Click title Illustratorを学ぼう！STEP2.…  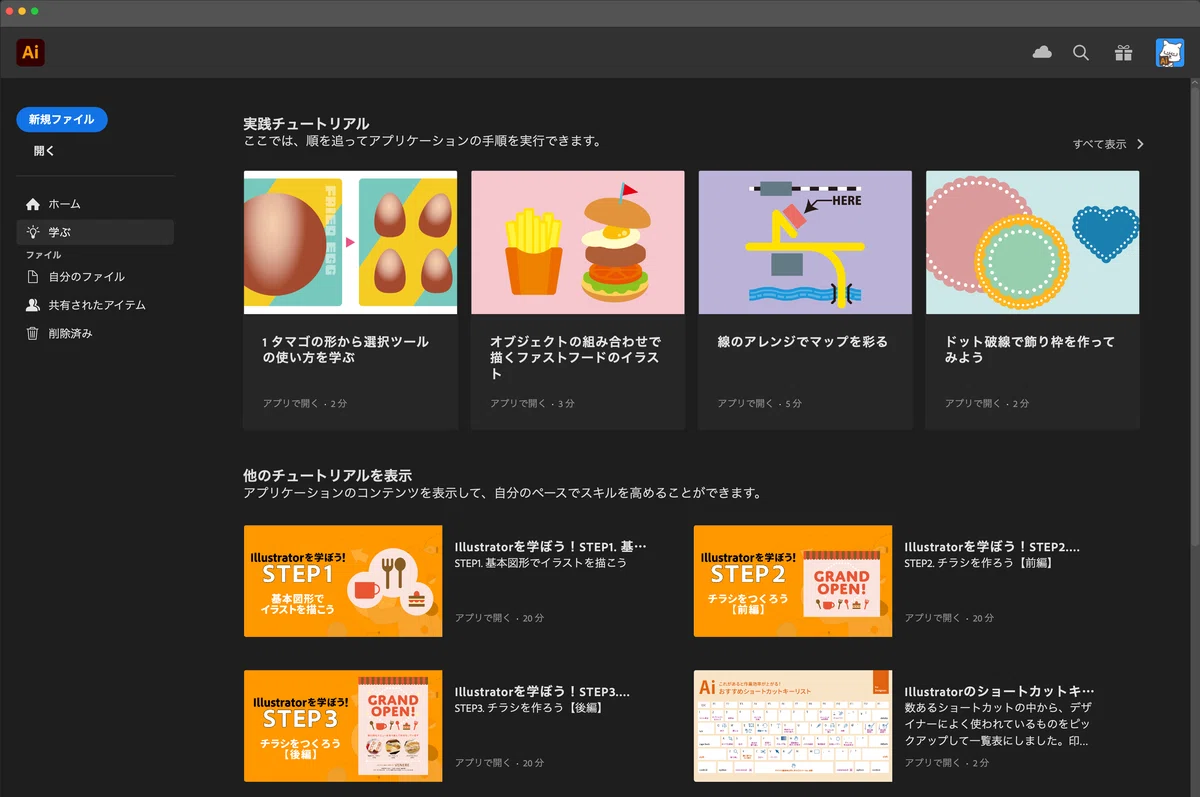992,547
